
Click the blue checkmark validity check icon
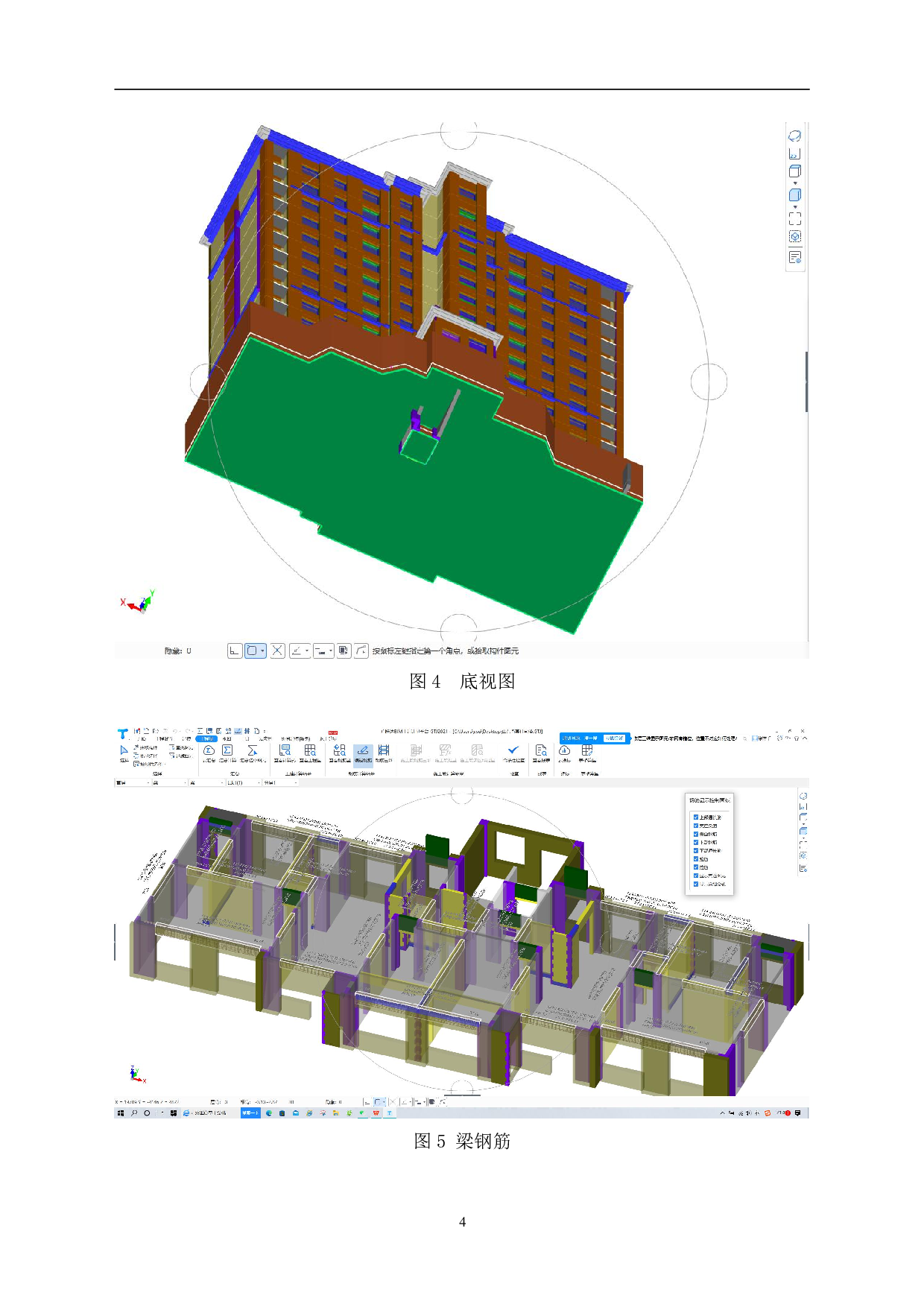pos(513,750)
